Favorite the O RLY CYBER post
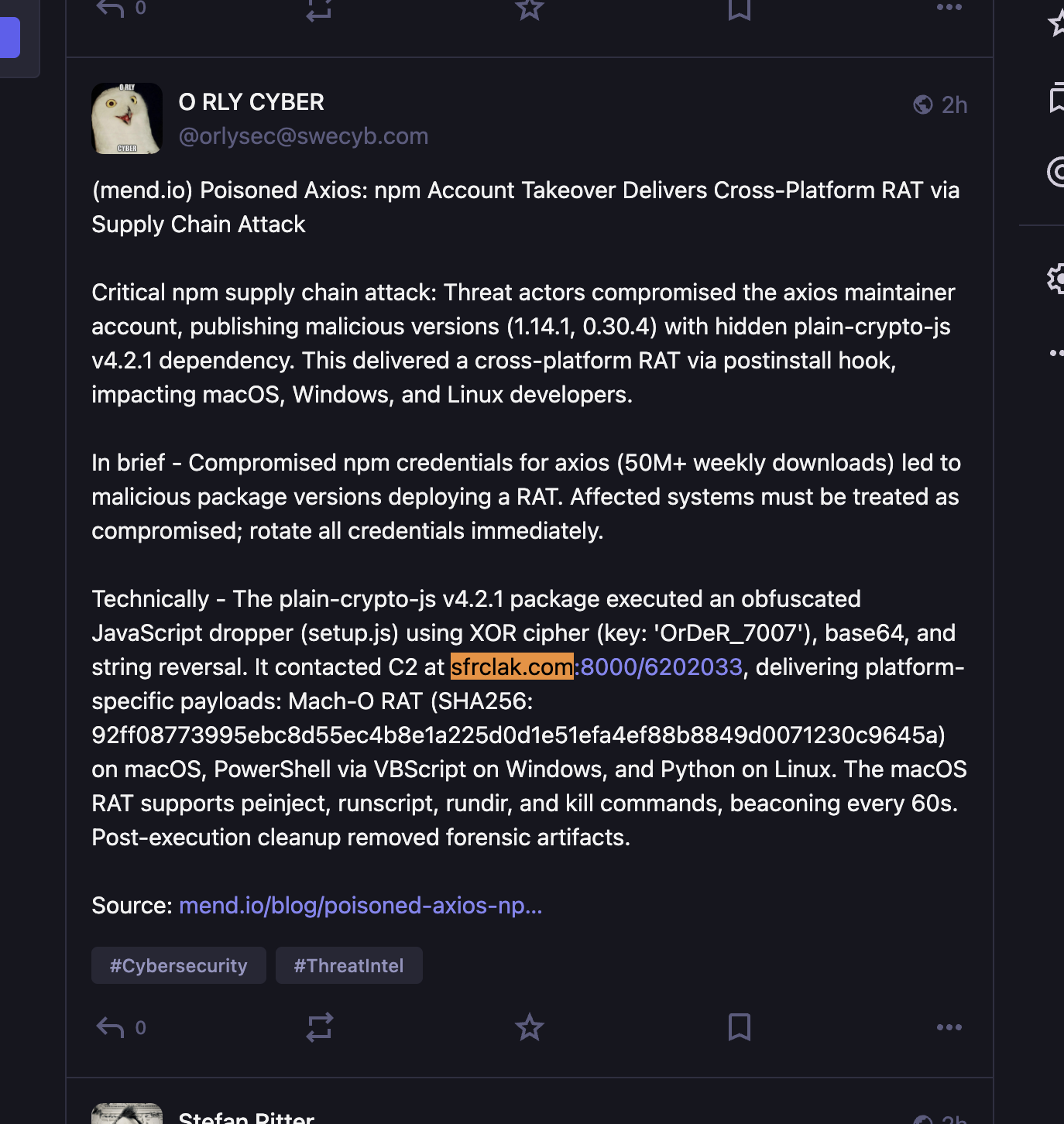Screen dimensions: 1064x1124 [x=530, y=1027]
